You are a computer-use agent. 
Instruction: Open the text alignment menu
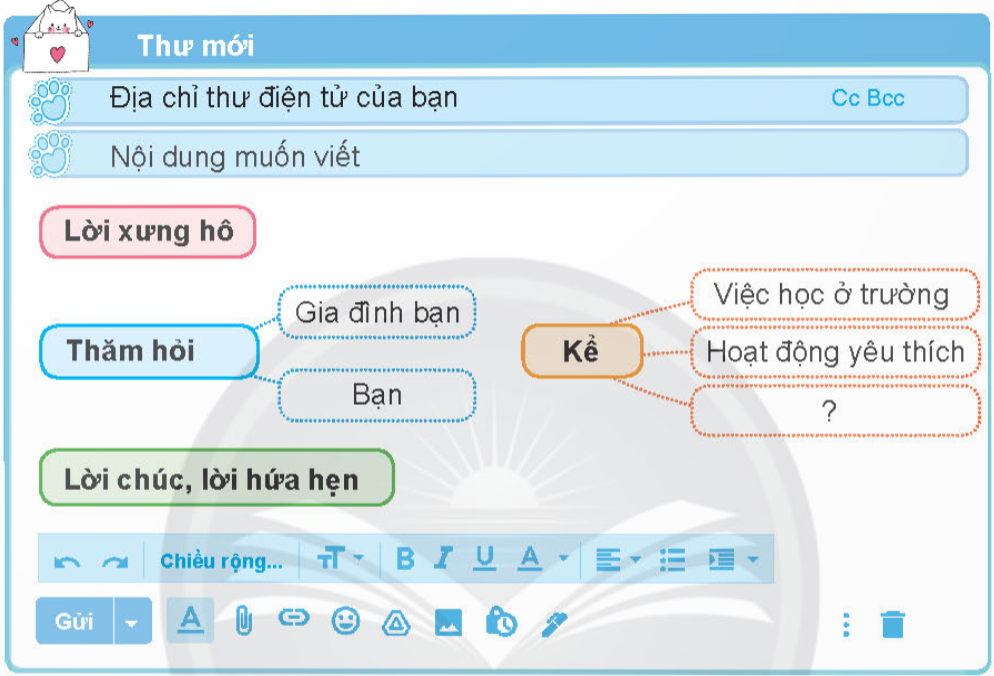point(617,560)
